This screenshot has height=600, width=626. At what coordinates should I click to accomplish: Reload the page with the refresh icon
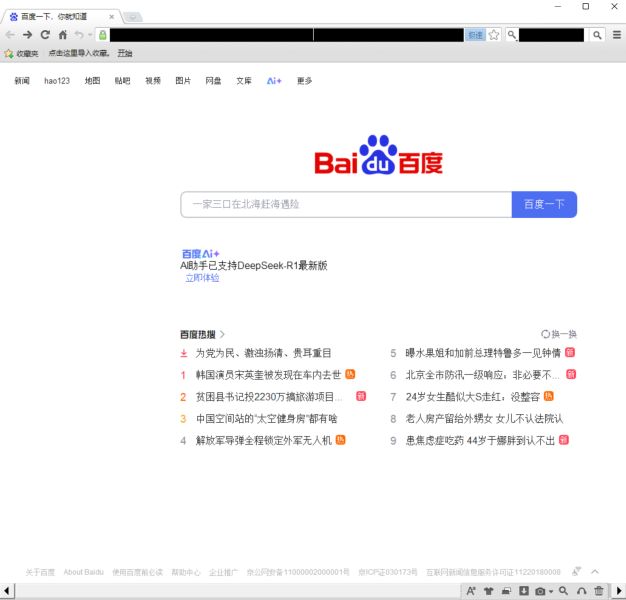pyautogui.click(x=45, y=35)
